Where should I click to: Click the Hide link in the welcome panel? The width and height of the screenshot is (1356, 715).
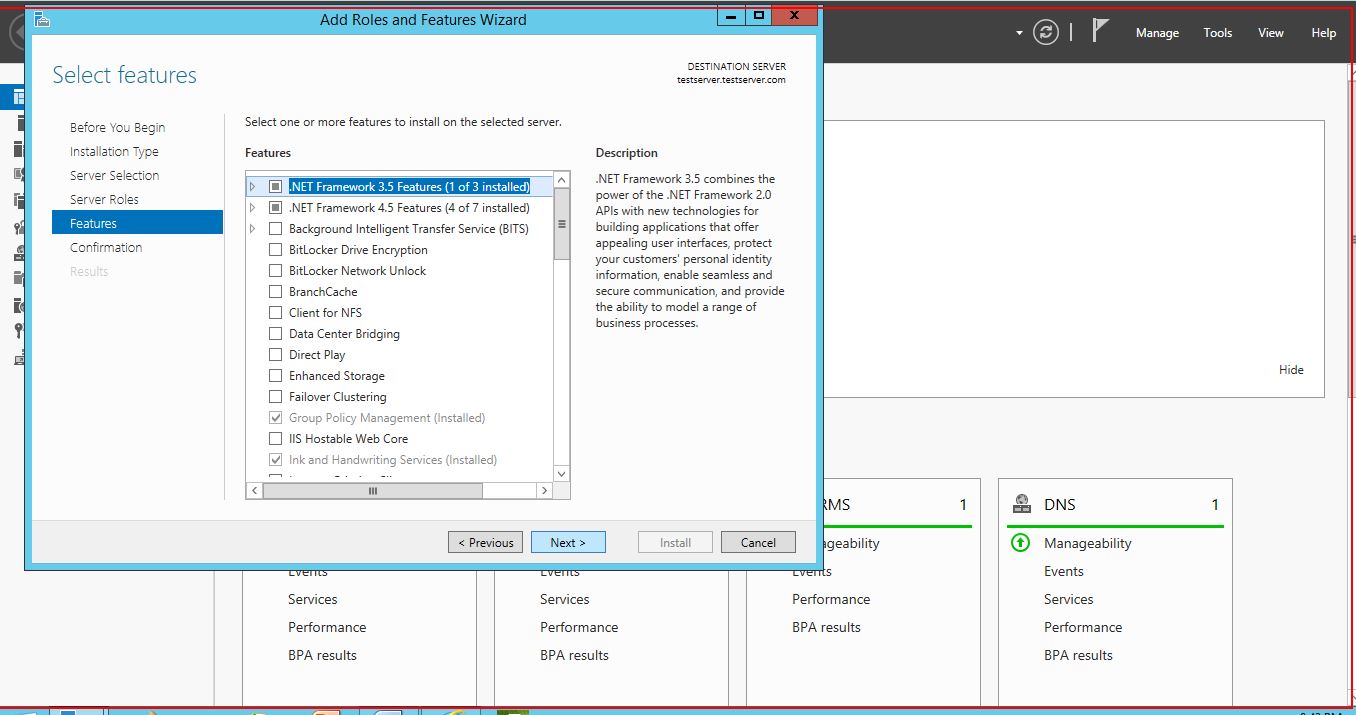tap(1291, 370)
